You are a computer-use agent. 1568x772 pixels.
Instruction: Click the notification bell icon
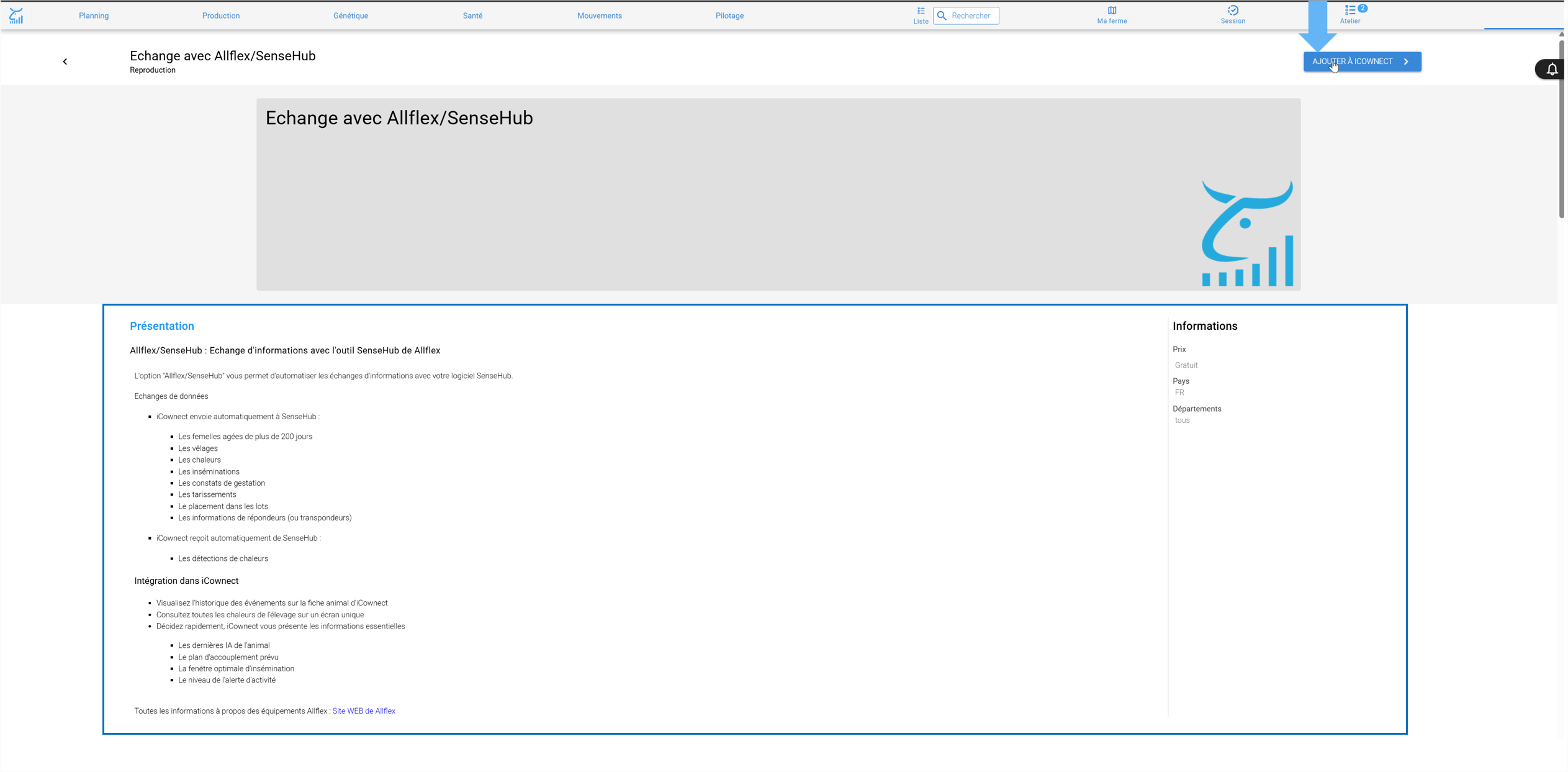[x=1551, y=69]
